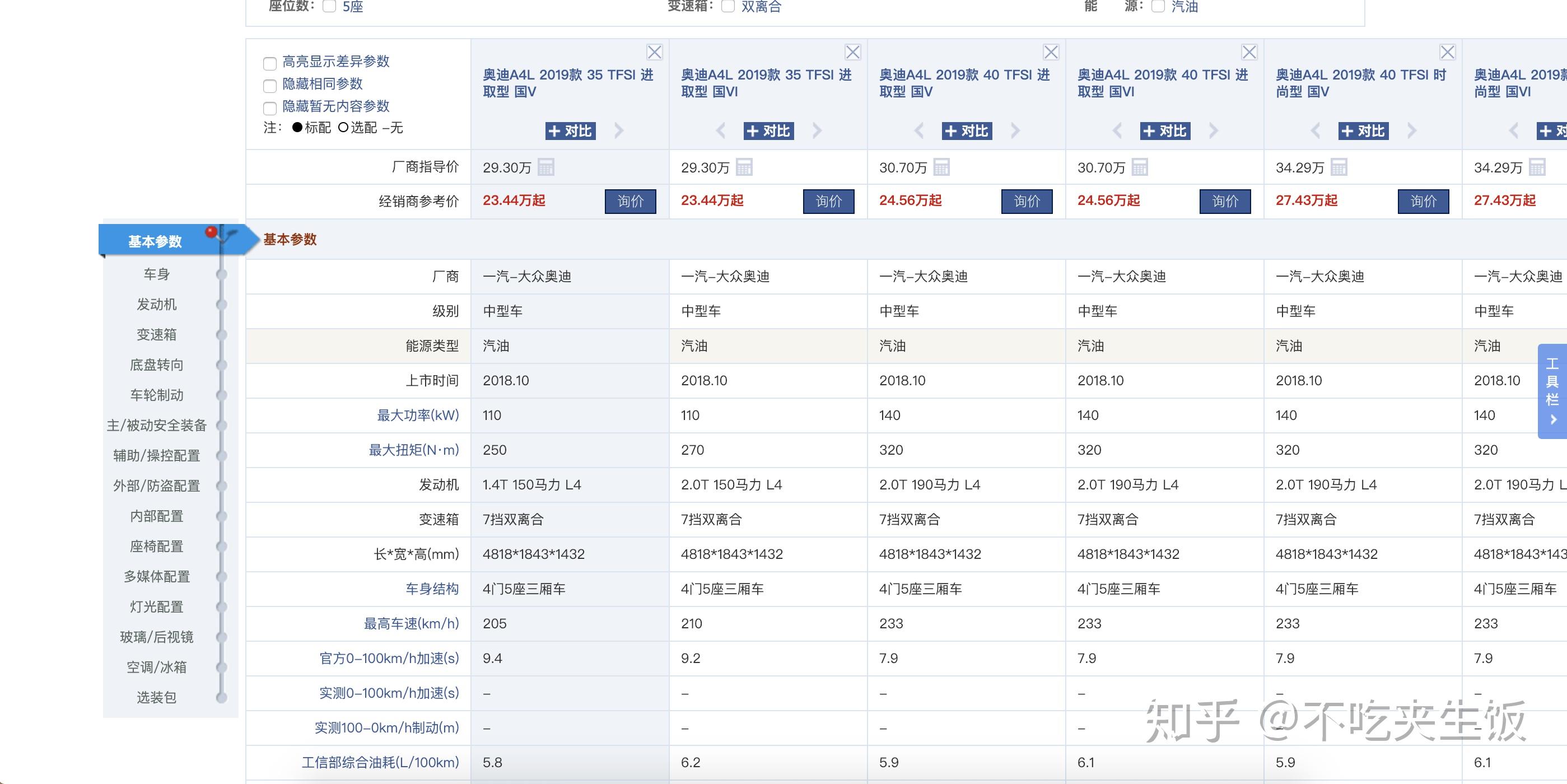Open 奥迪A4L 2019款 35 TFSI 进取型 国V title

pos(568,83)
